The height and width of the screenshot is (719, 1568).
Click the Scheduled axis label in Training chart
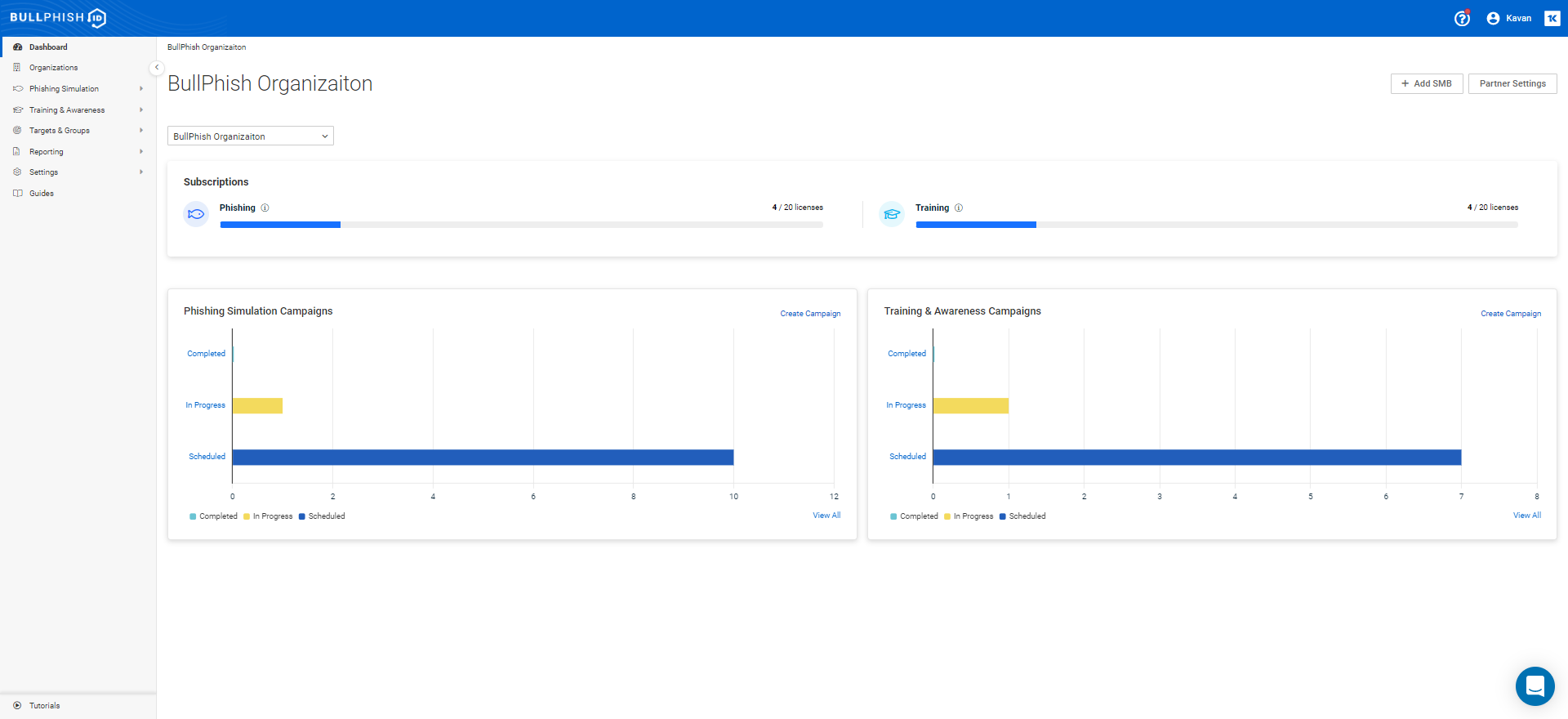click(x=907, y=457)
